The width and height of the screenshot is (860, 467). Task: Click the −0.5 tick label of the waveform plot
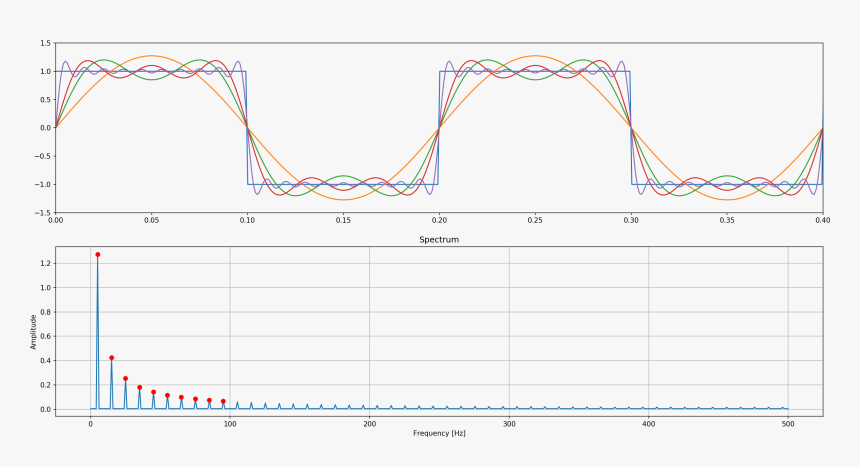click(x=43, y=156)
